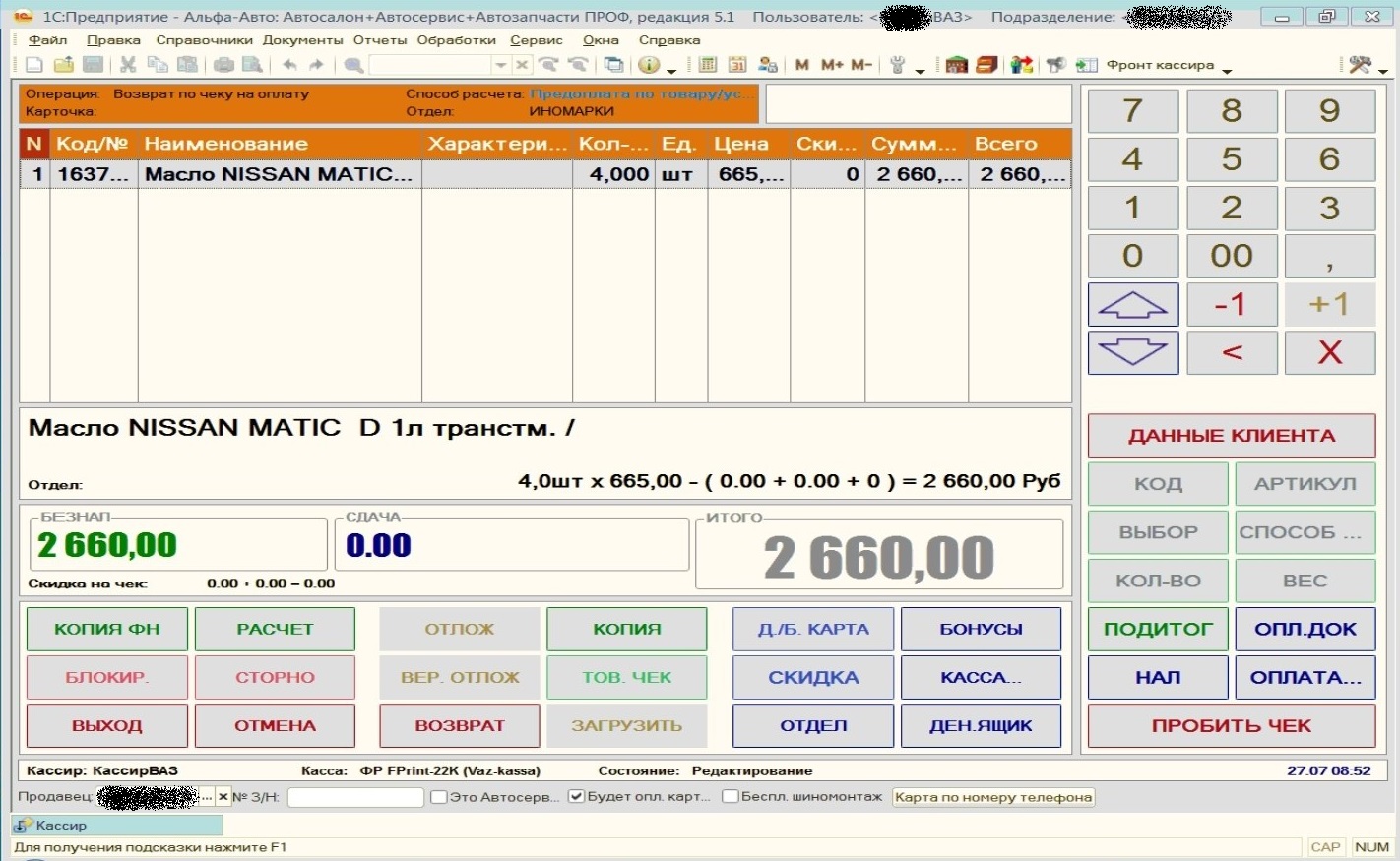This screenshot has width=1400, height=861.
Task: Open Print preview toolbar icon
Action: pos(253,65)
